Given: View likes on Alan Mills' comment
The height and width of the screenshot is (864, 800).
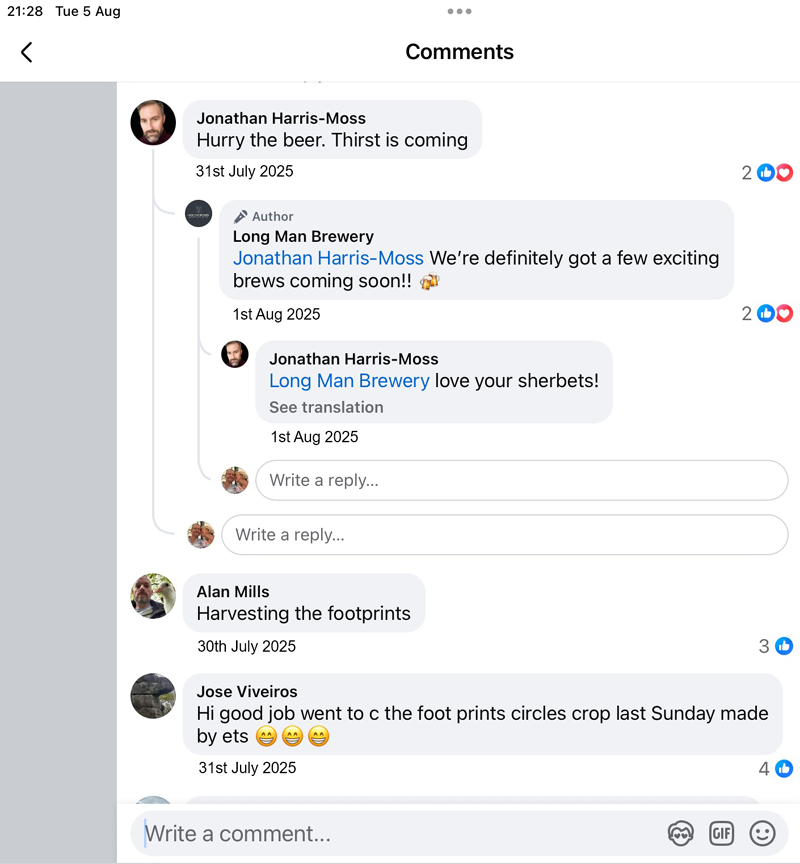Looking at the screenshot, I should [776, 646].
